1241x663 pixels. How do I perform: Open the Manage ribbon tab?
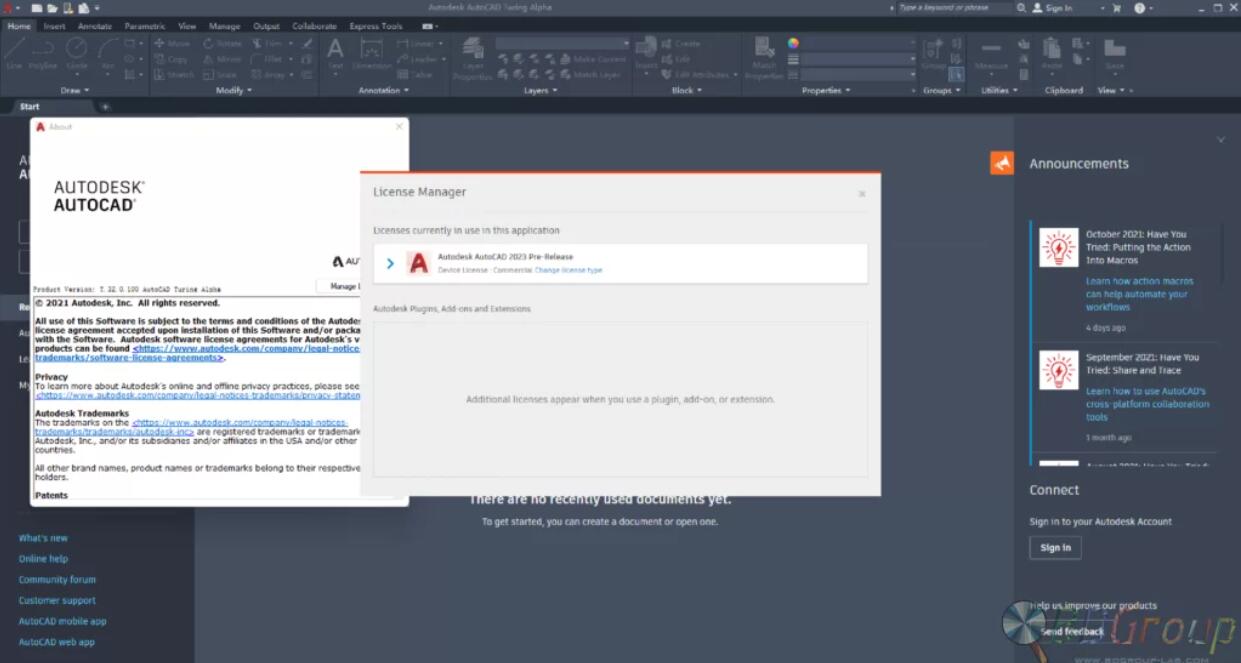[224, 26]
